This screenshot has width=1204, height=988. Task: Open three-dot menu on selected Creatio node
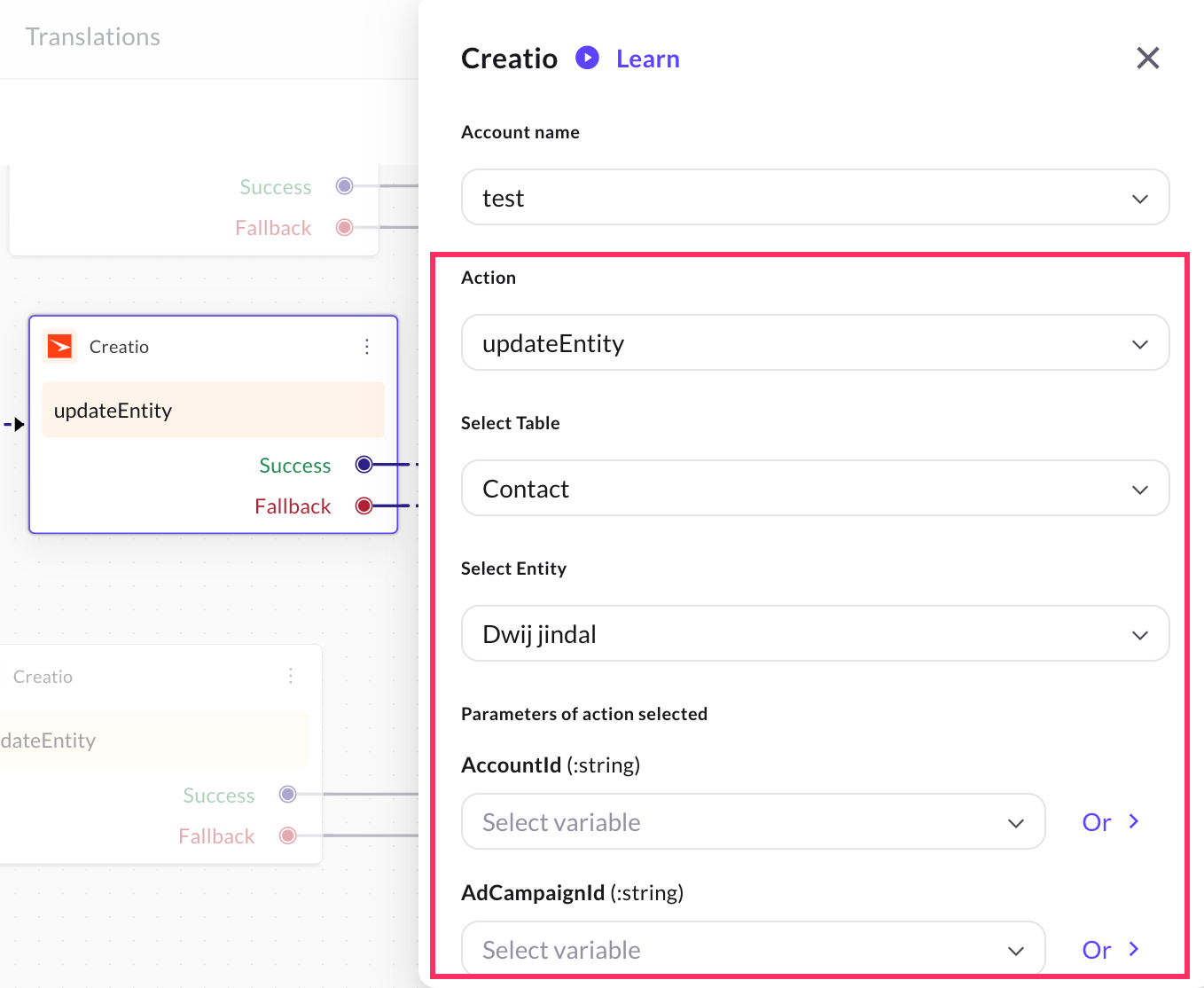pos(367,347)
